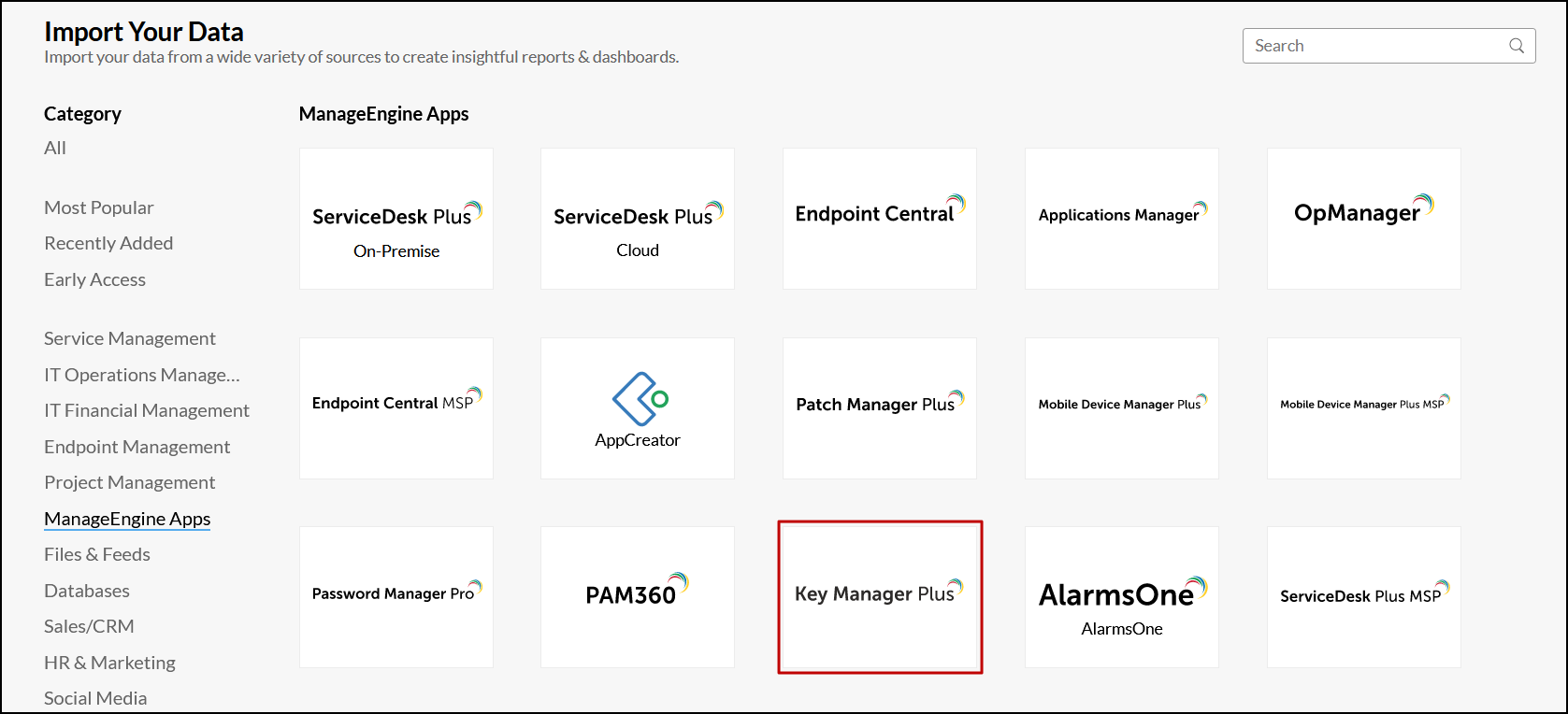Open Project Management category
The image size is (1568, 714).
click(130, 482)
